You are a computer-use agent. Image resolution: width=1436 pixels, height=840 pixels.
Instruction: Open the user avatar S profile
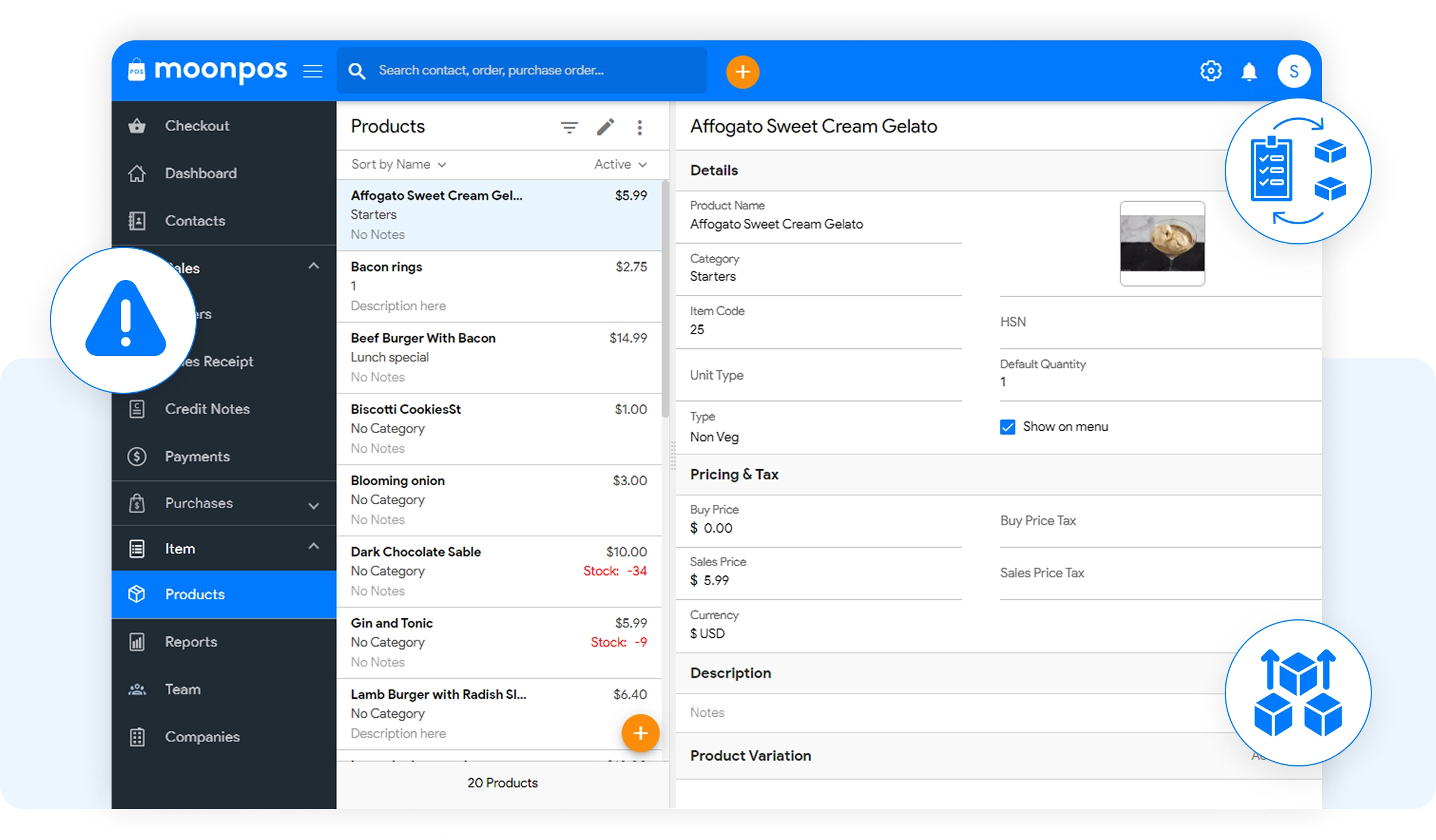(x=1294, y=71)
